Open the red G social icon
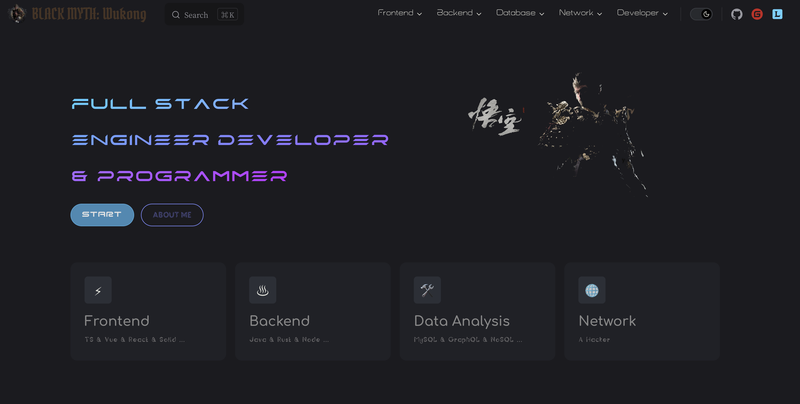 (757, 14)
